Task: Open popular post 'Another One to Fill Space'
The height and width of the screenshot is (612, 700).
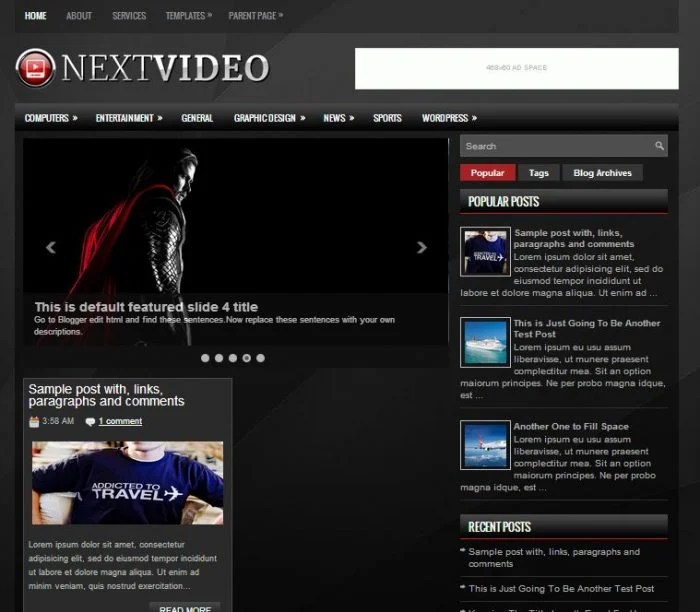Action: [571, 426]
